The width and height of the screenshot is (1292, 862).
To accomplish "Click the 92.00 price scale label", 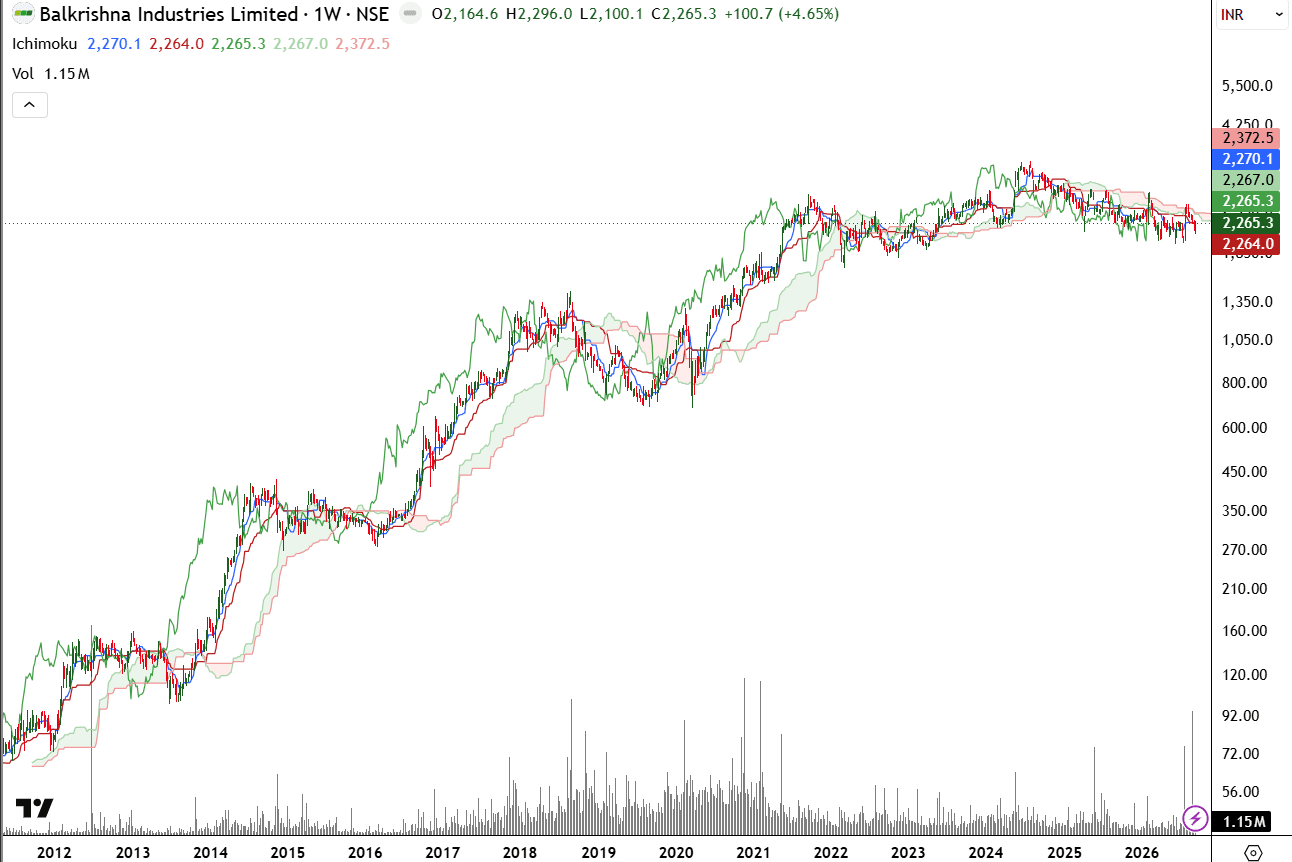I will pyautogui.click(x=1240, y=716).
